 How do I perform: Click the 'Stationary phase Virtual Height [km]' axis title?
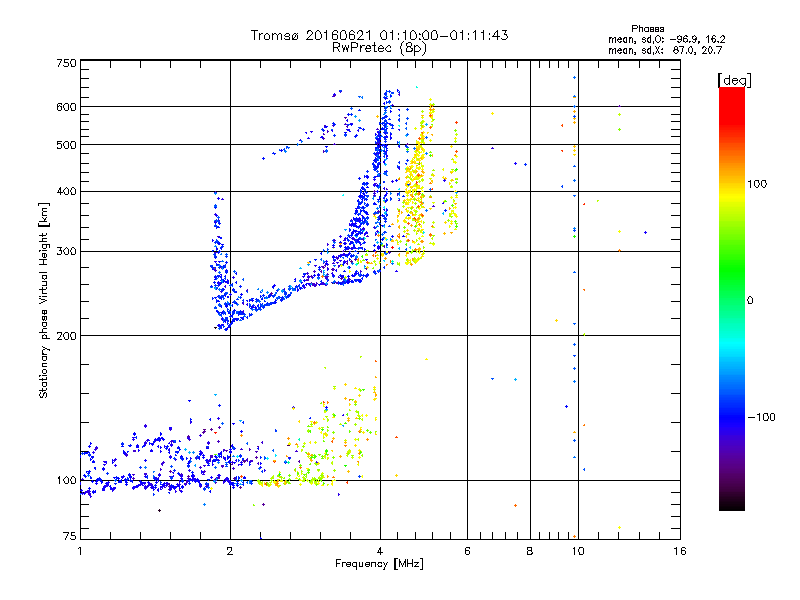[44, 300]
